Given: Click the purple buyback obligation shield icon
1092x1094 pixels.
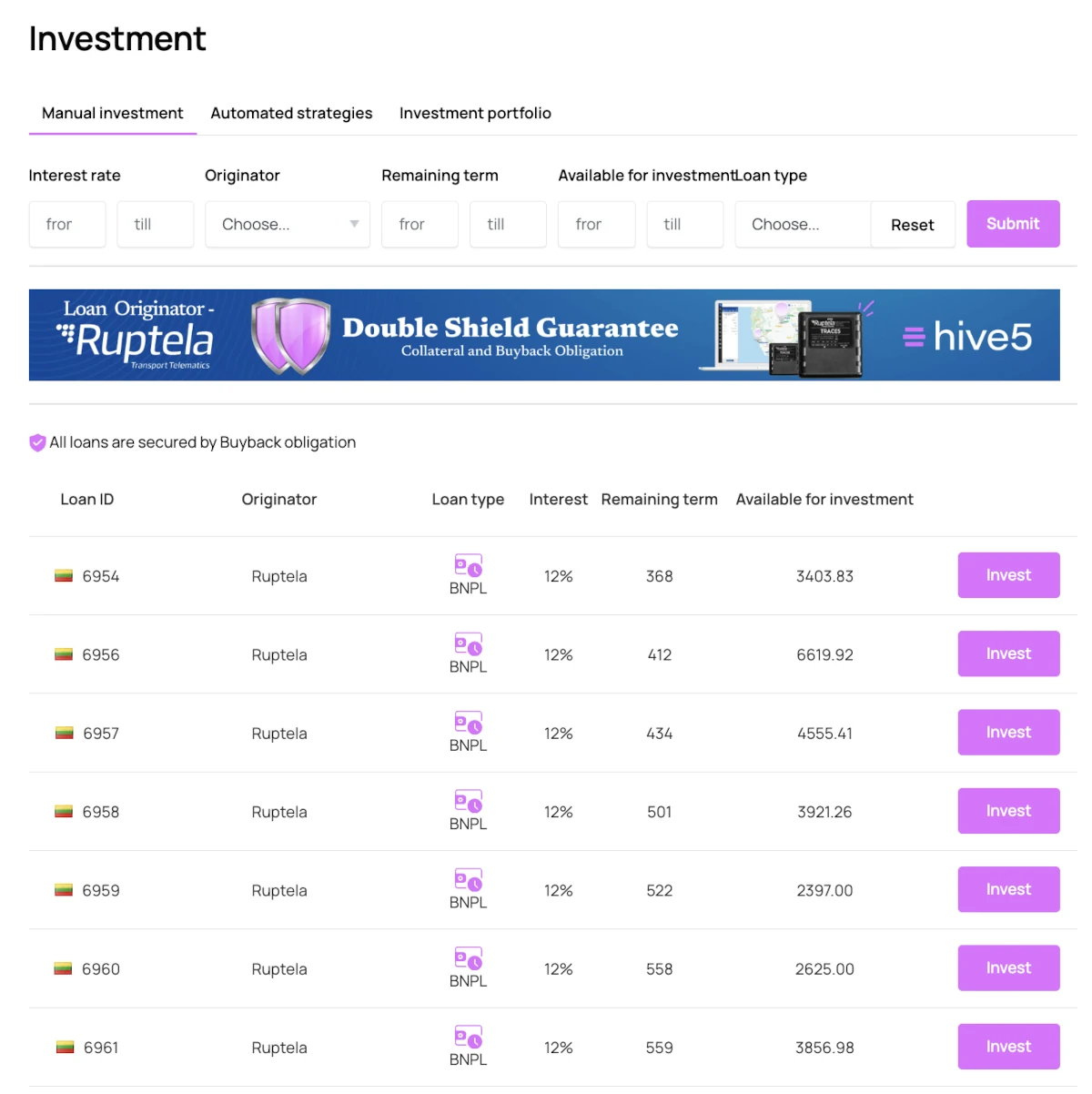Looking at the screenshot, I should (37, 442).
